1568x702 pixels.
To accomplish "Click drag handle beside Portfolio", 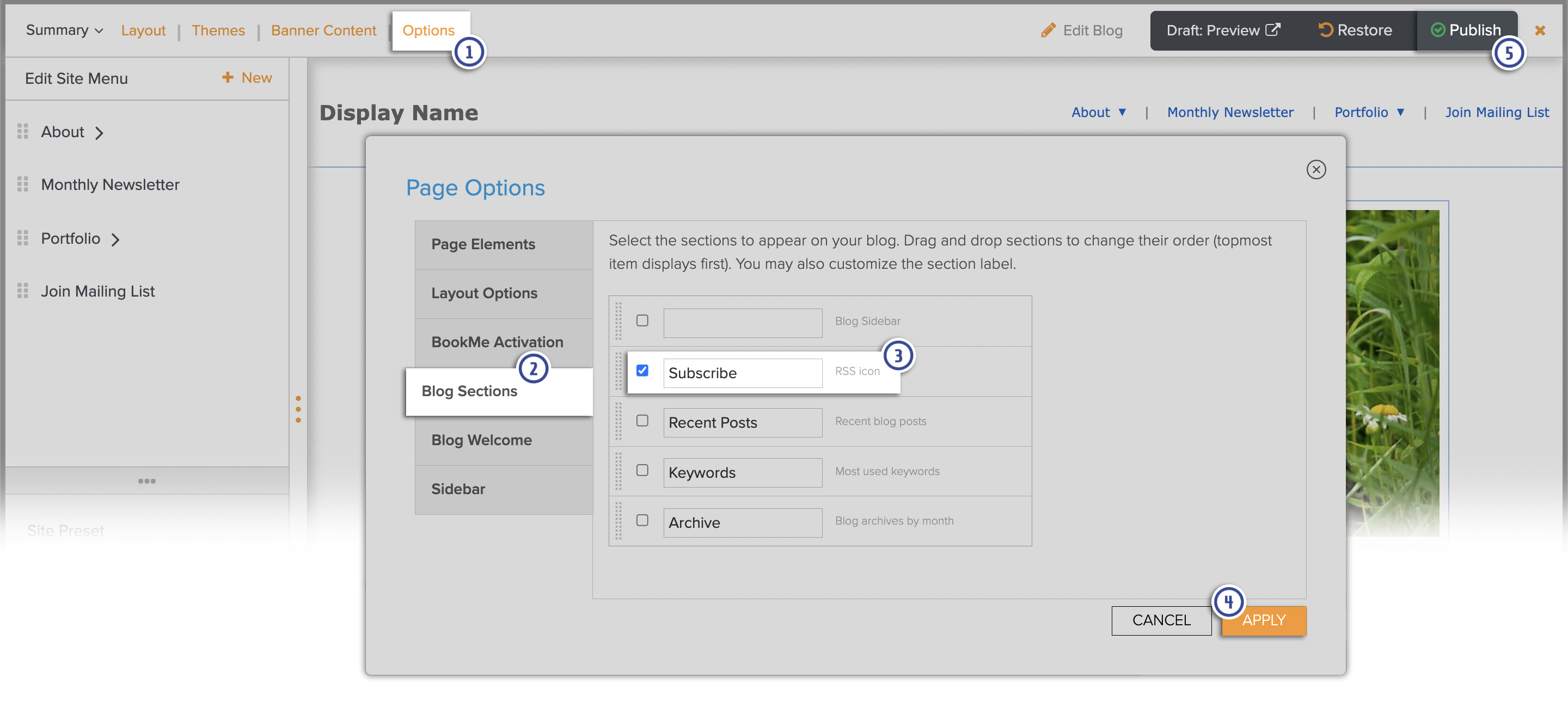I will tap(22, 238).
